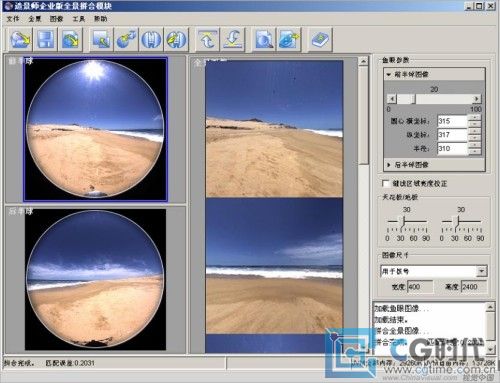The height and width of the screenshot is (383, 500).
Task: Click the width field showing 400
Action: [420, 287]
